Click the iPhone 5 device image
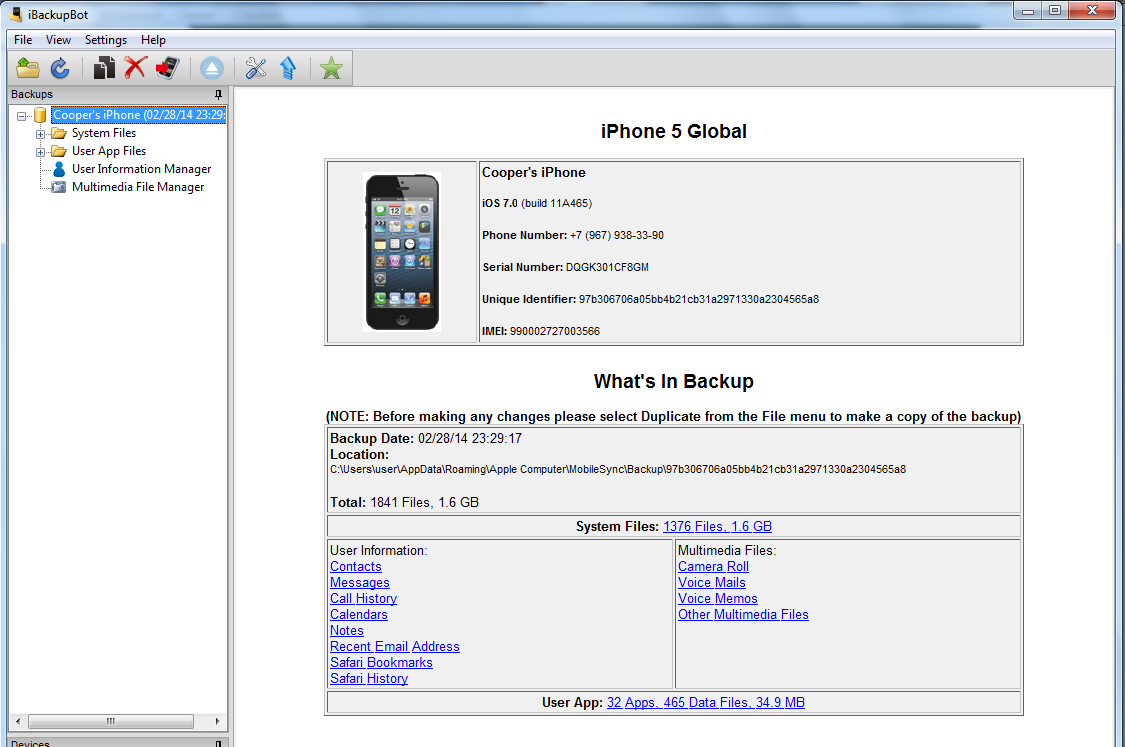Image resolution: width=1125 pixels, height=747 pixels. tap(402, 252)
